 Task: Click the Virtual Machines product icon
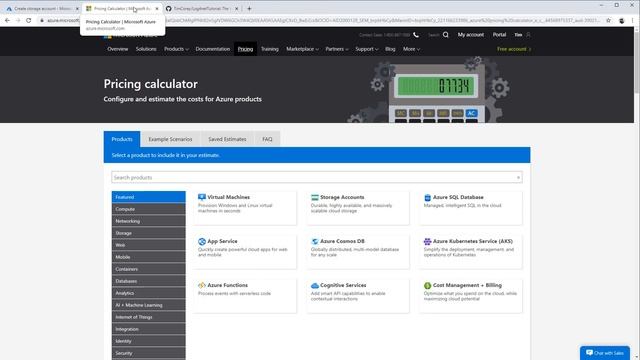[x=202, y=197]
